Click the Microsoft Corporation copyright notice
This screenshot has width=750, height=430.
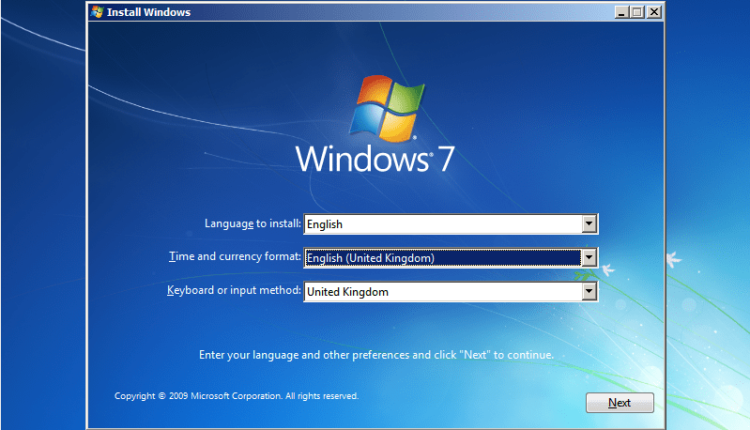click(x=236, y=396)
